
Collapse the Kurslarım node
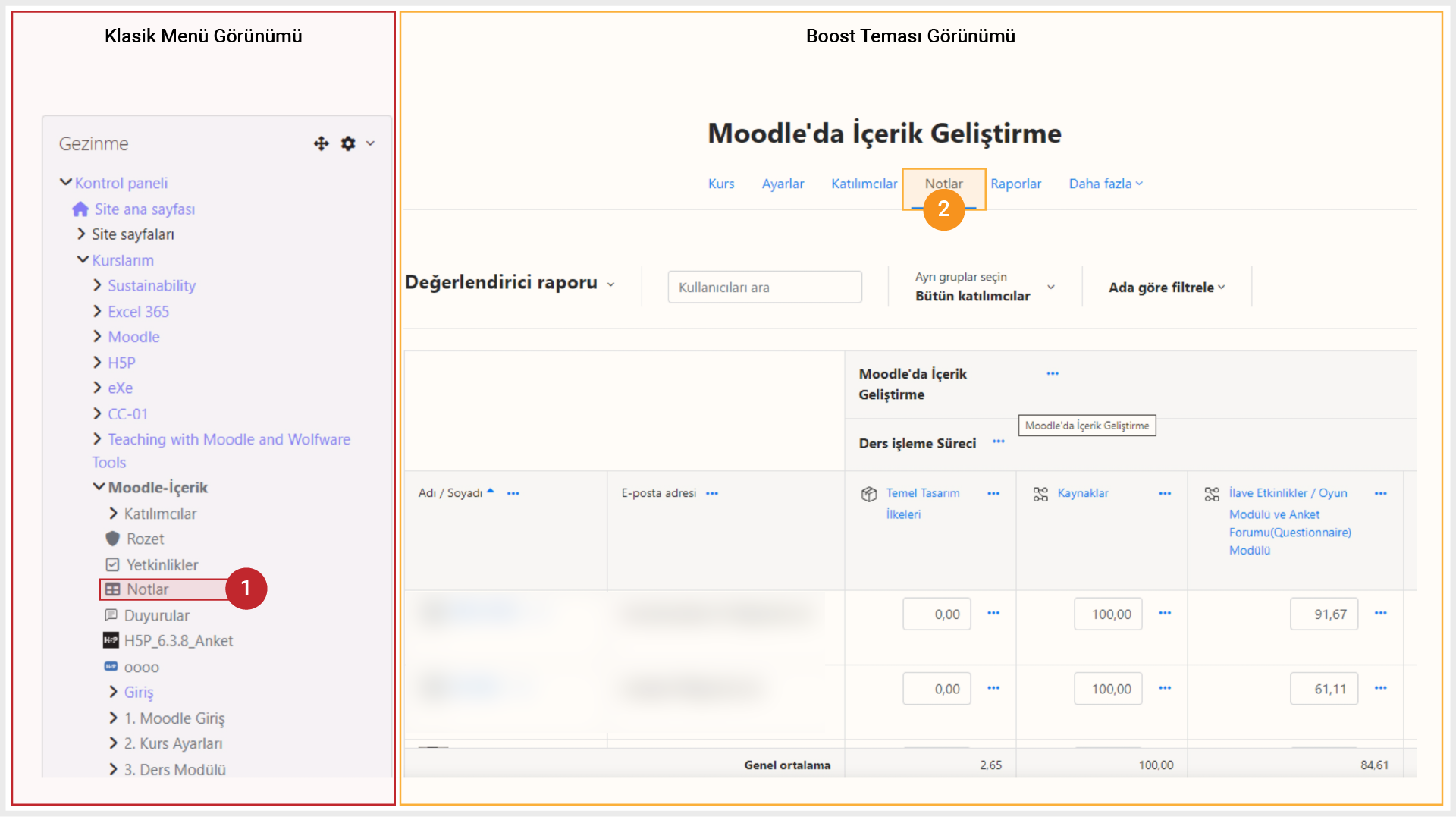(x=83, y=259)
